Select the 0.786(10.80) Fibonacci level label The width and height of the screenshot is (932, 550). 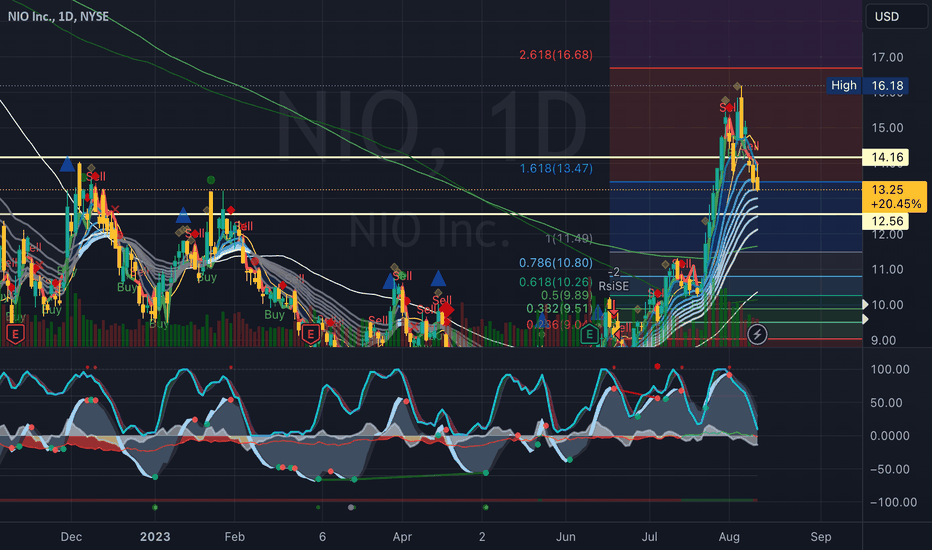pyautogui.click(x=556, y=263)
